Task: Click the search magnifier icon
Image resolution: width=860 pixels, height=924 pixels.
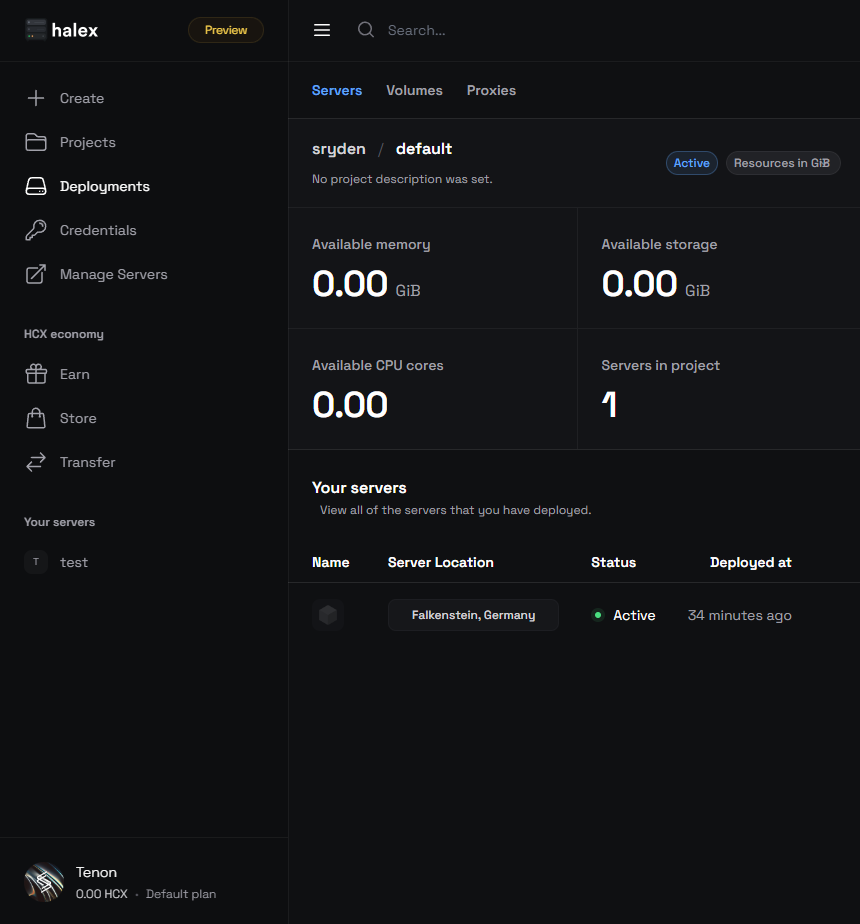Action: click(366, 30)
